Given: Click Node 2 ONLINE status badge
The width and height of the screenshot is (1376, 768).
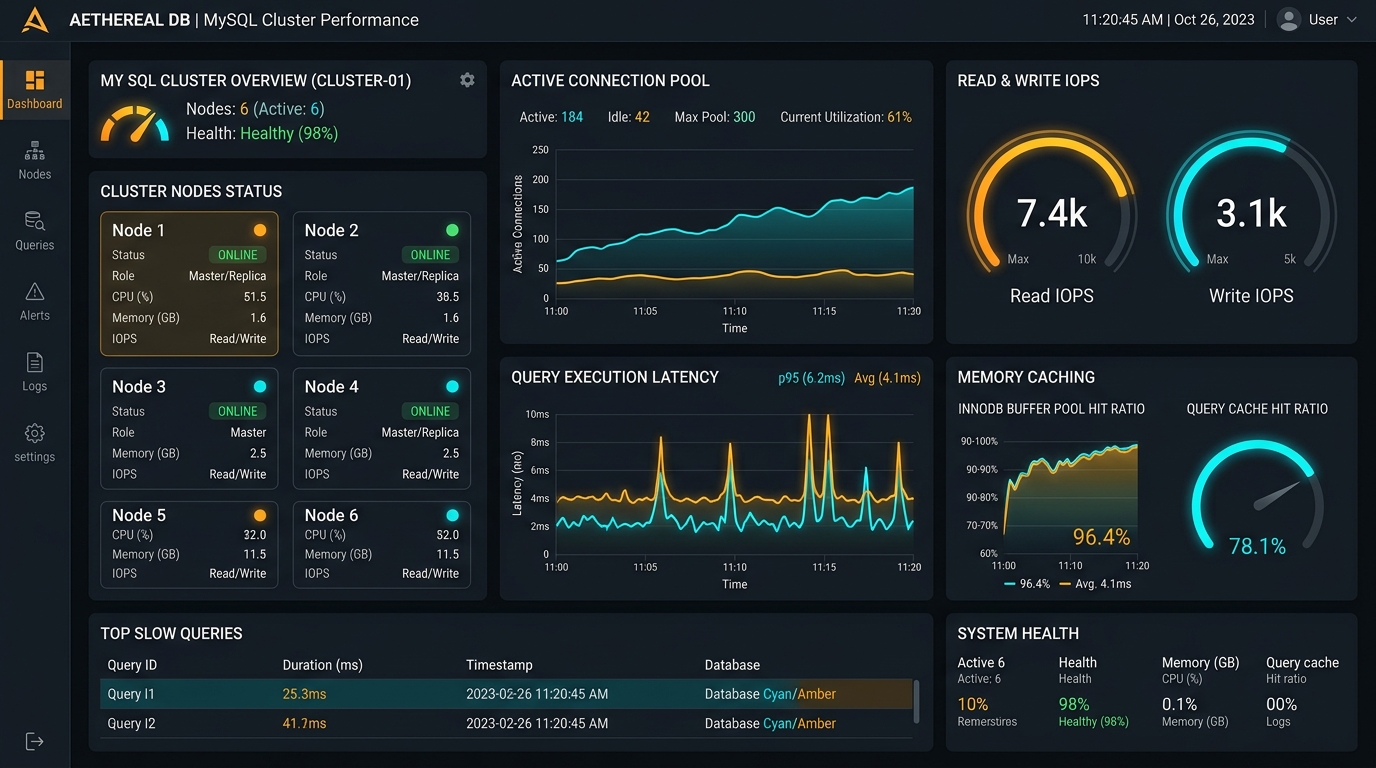Looking at the screenshot, I should [x=430, y=255].
